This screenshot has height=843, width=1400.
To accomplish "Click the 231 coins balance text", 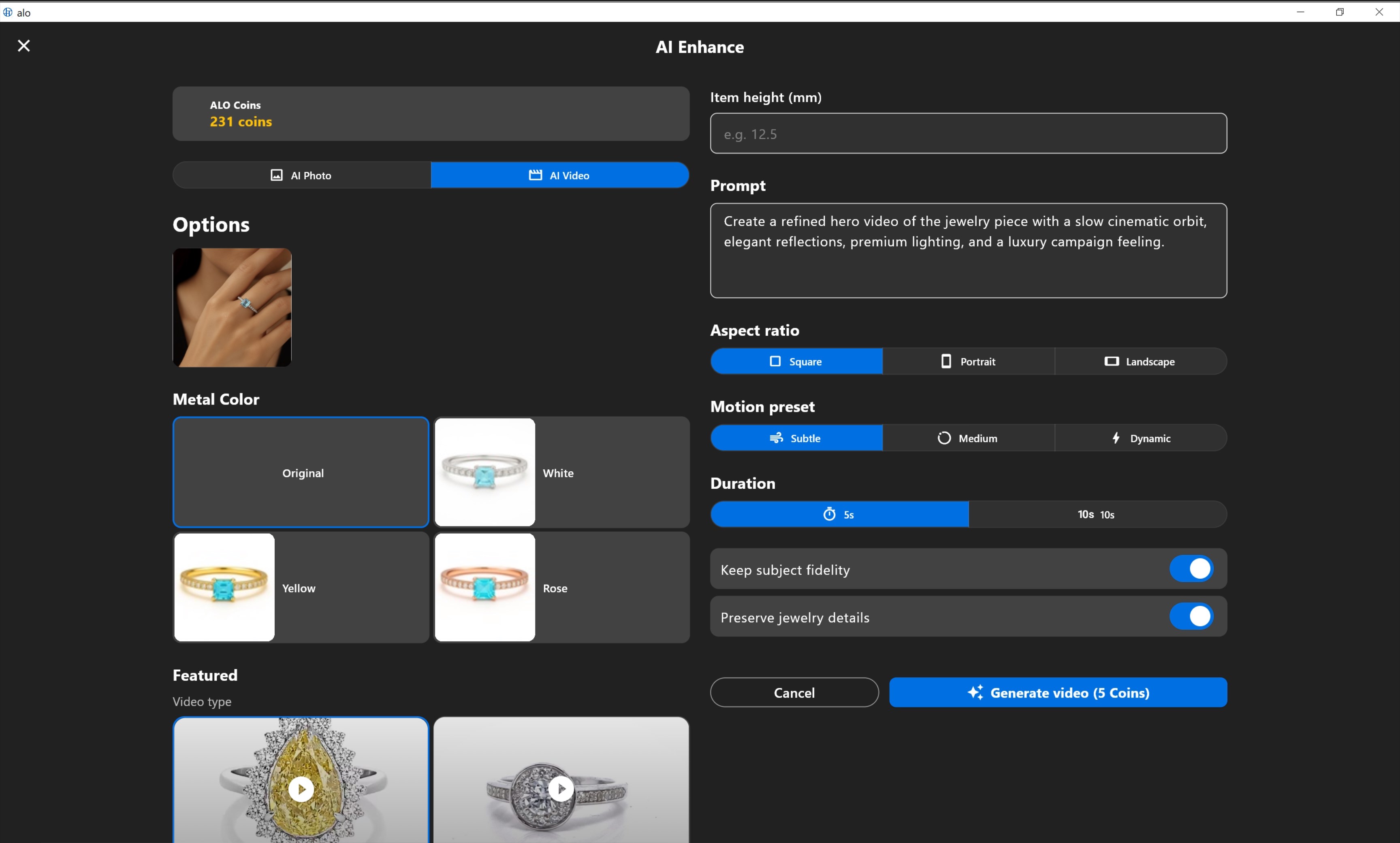I will coord(241,121).
